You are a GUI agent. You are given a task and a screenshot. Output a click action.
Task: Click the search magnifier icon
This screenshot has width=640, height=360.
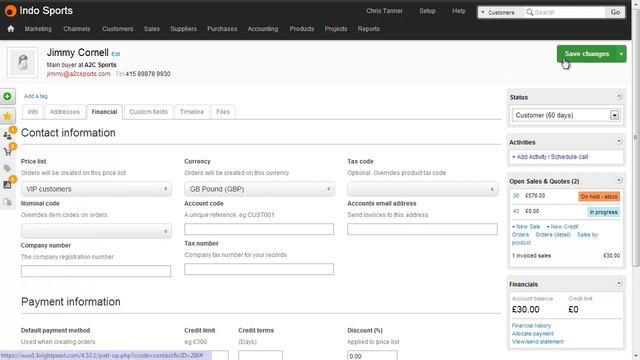[529, 12]
